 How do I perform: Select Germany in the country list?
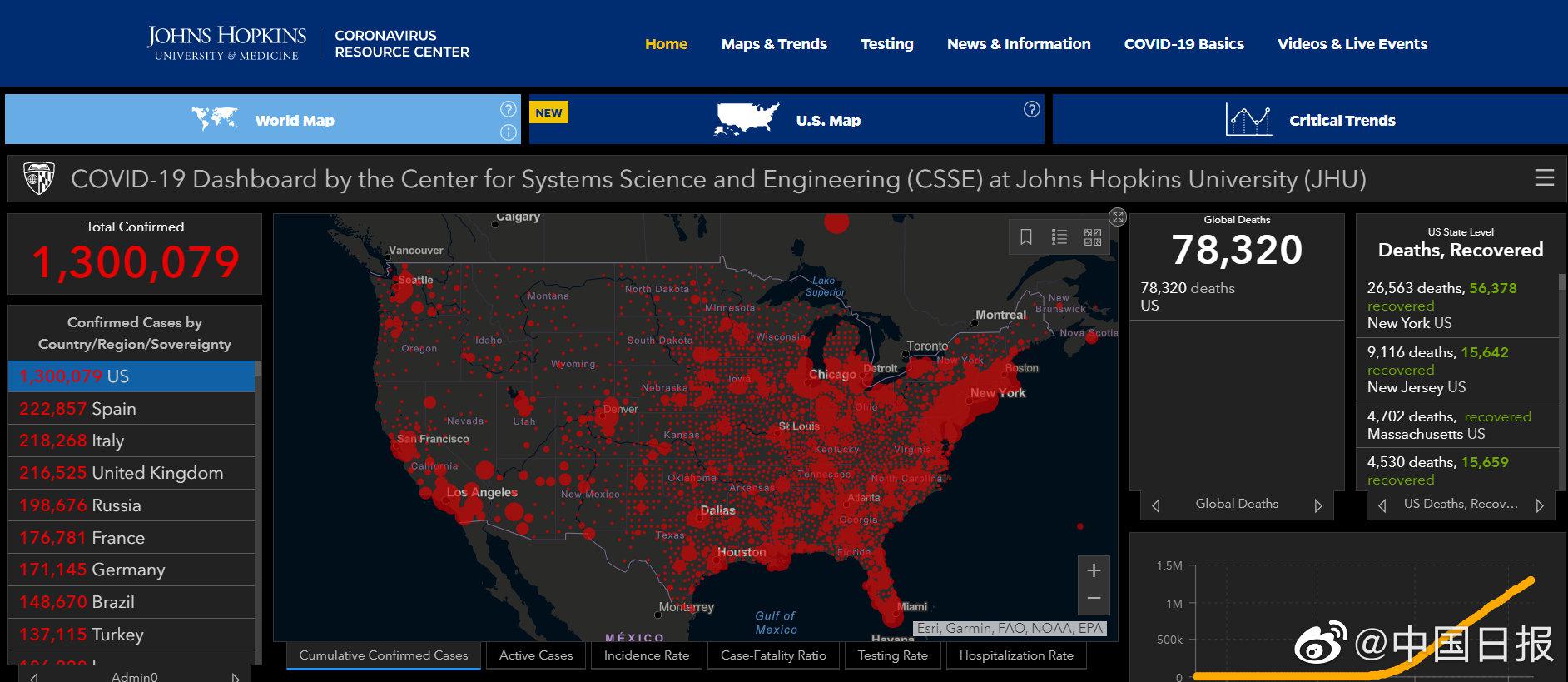pyautogui.click(x=131, y=570)
